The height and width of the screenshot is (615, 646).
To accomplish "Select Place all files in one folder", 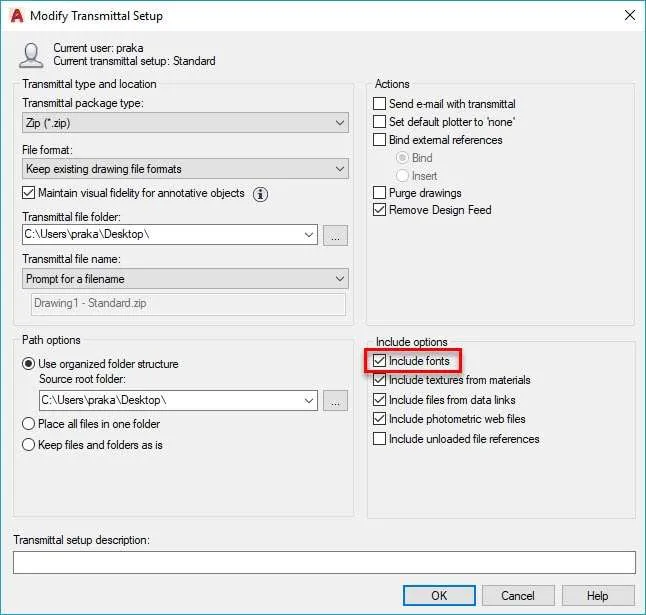I will pyautogui.click(x=28, y=423).
